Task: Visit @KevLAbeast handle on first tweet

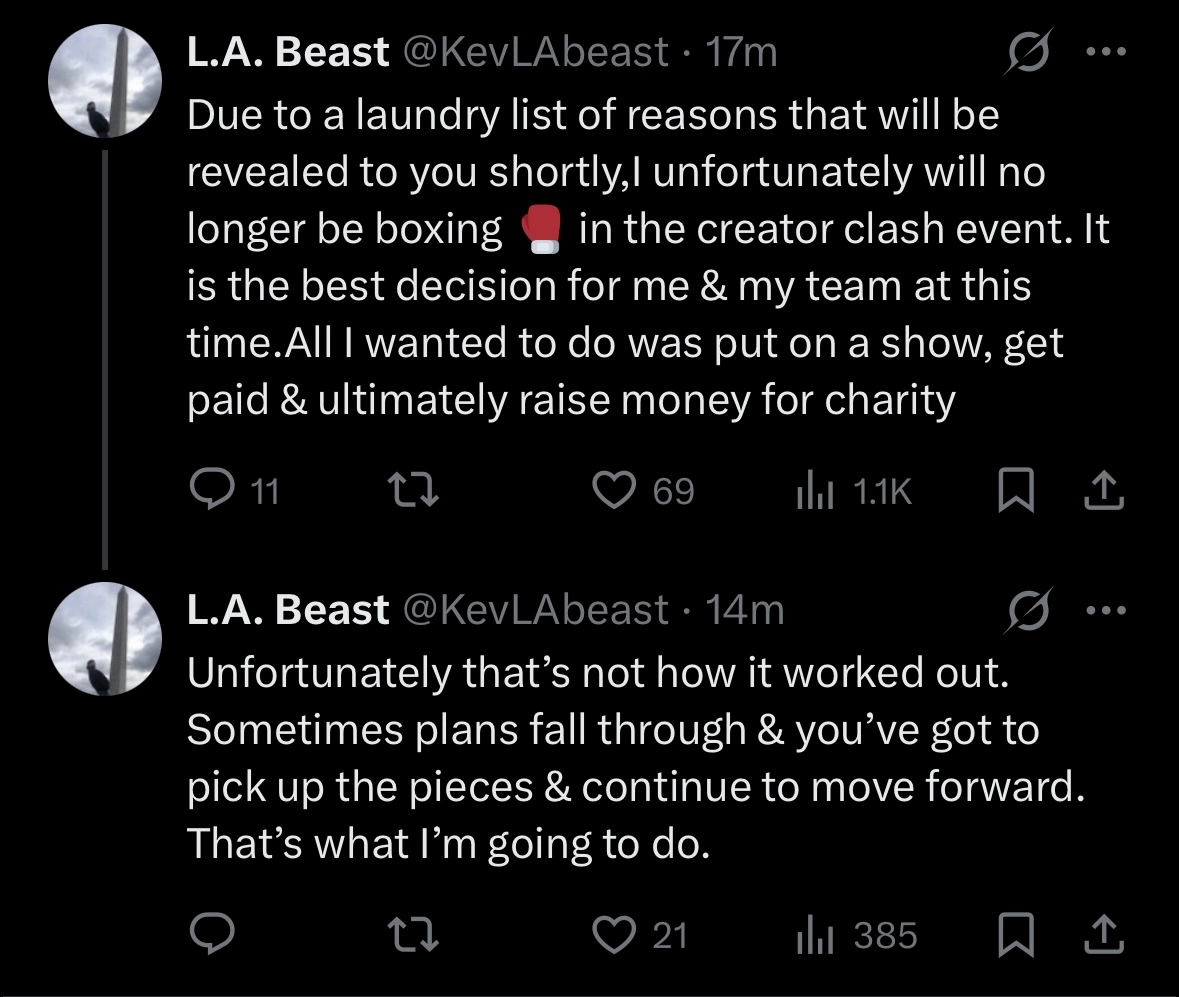Action: click(x=535, y=52)
